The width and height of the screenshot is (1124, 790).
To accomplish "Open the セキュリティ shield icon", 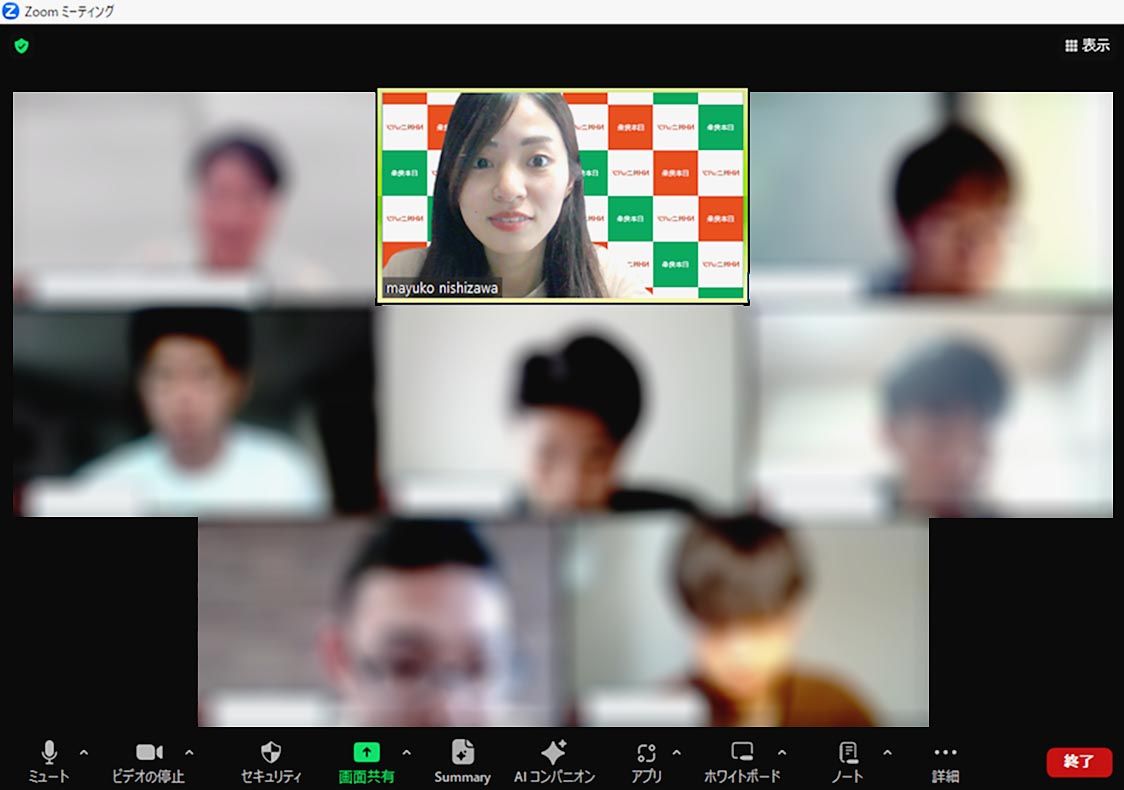I will [270, 753].
